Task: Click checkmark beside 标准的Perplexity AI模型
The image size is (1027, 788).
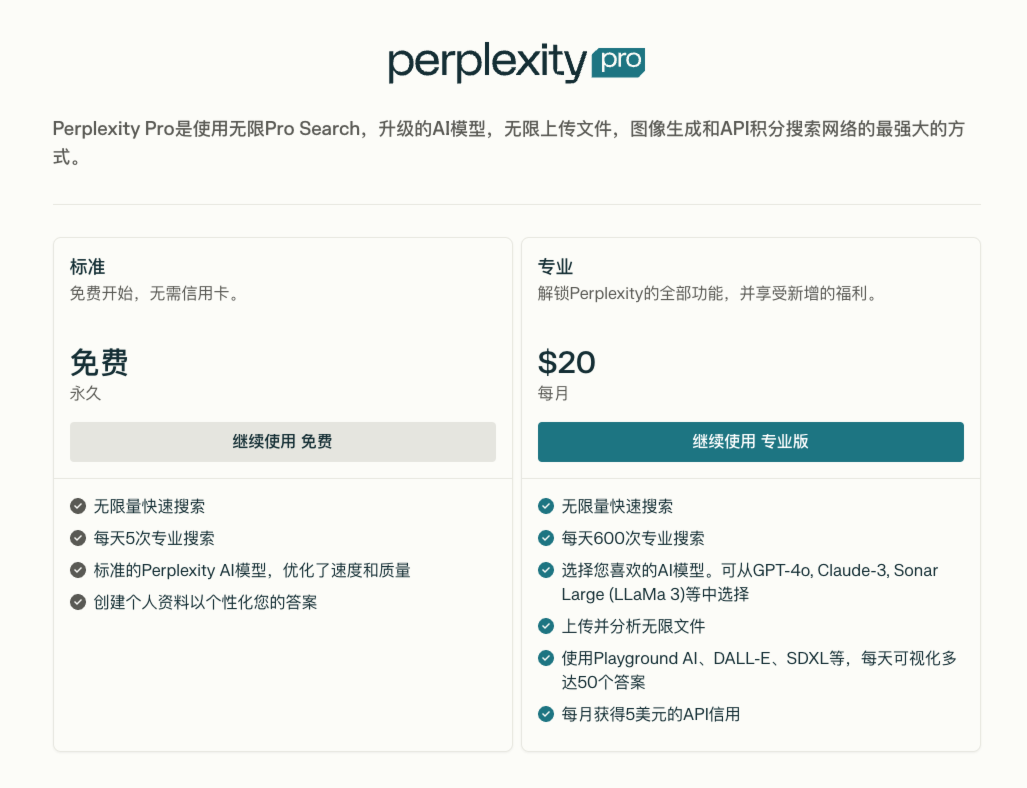Action: pyautogui.click(x=78, y=570)
